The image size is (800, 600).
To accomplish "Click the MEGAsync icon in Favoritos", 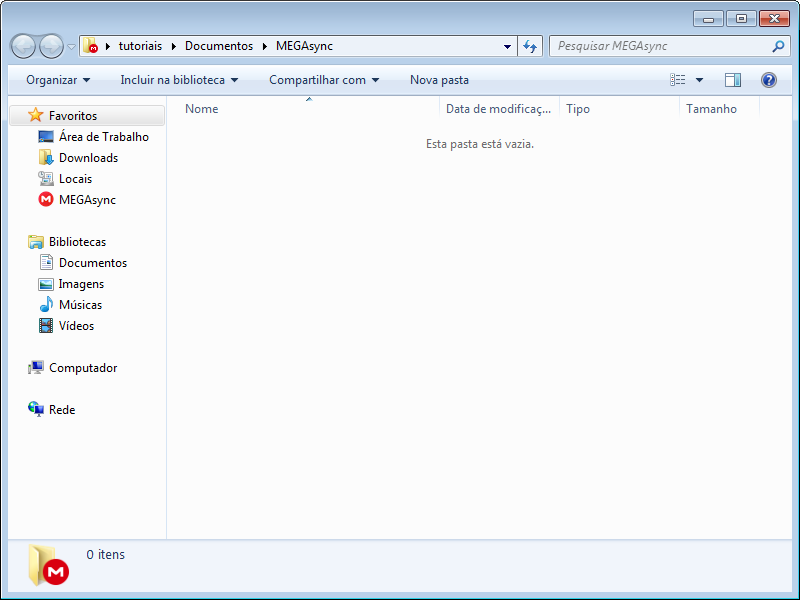I will (46, 200).
